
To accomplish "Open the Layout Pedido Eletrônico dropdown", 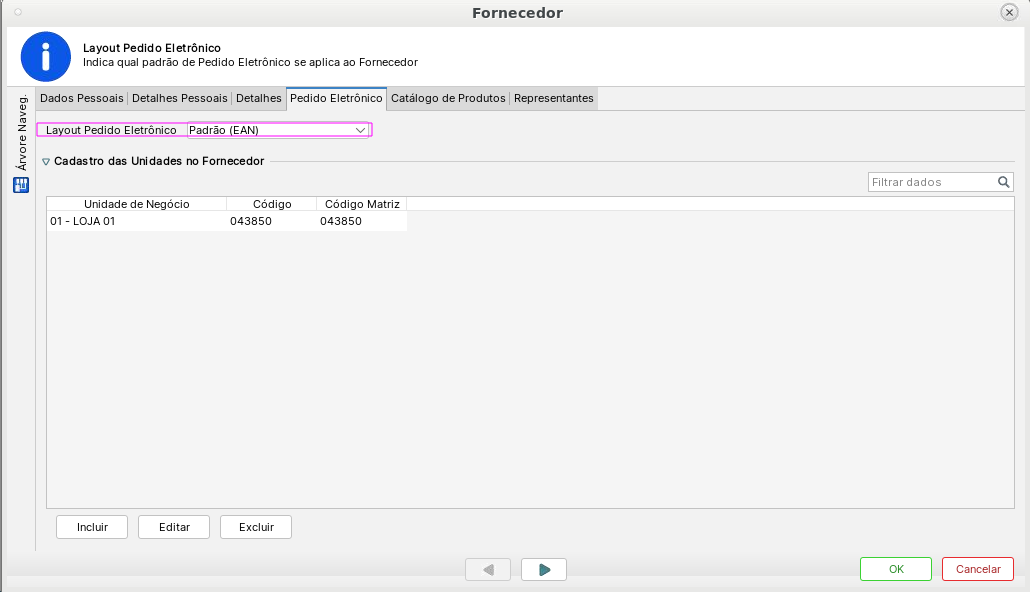I will pos(278,130).
